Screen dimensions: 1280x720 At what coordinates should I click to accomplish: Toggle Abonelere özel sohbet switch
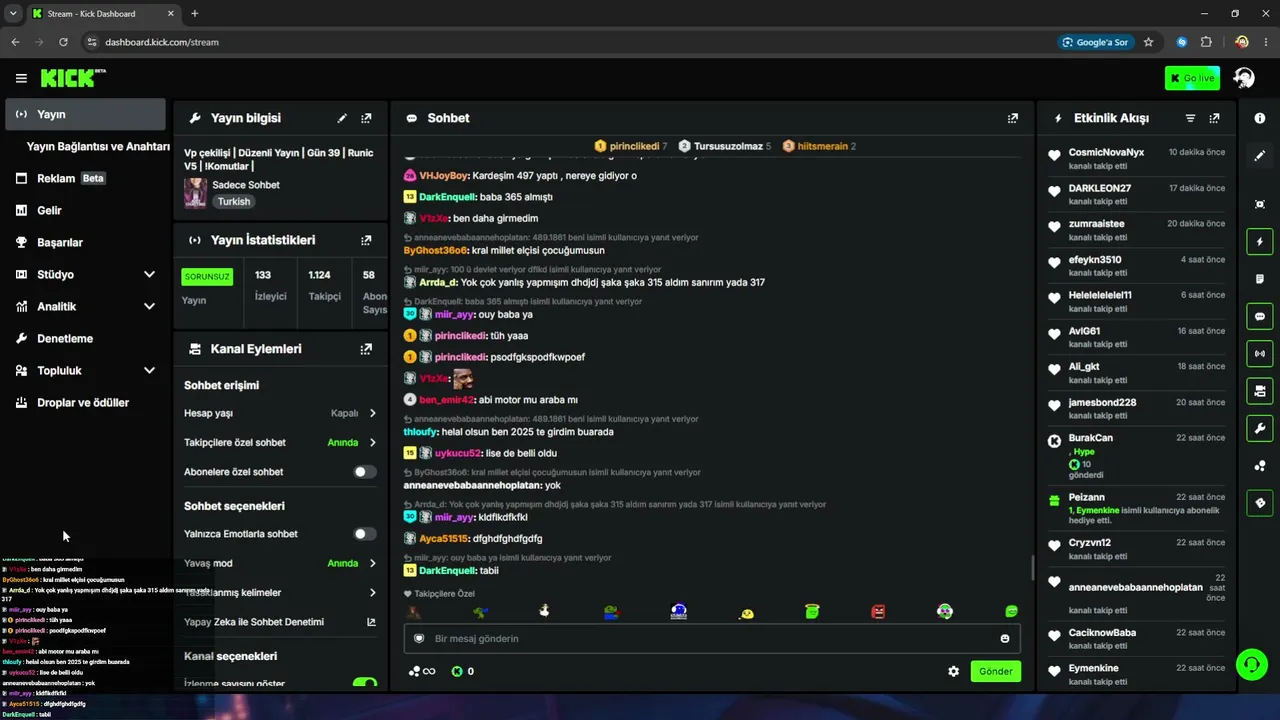(x=365, y=472)
